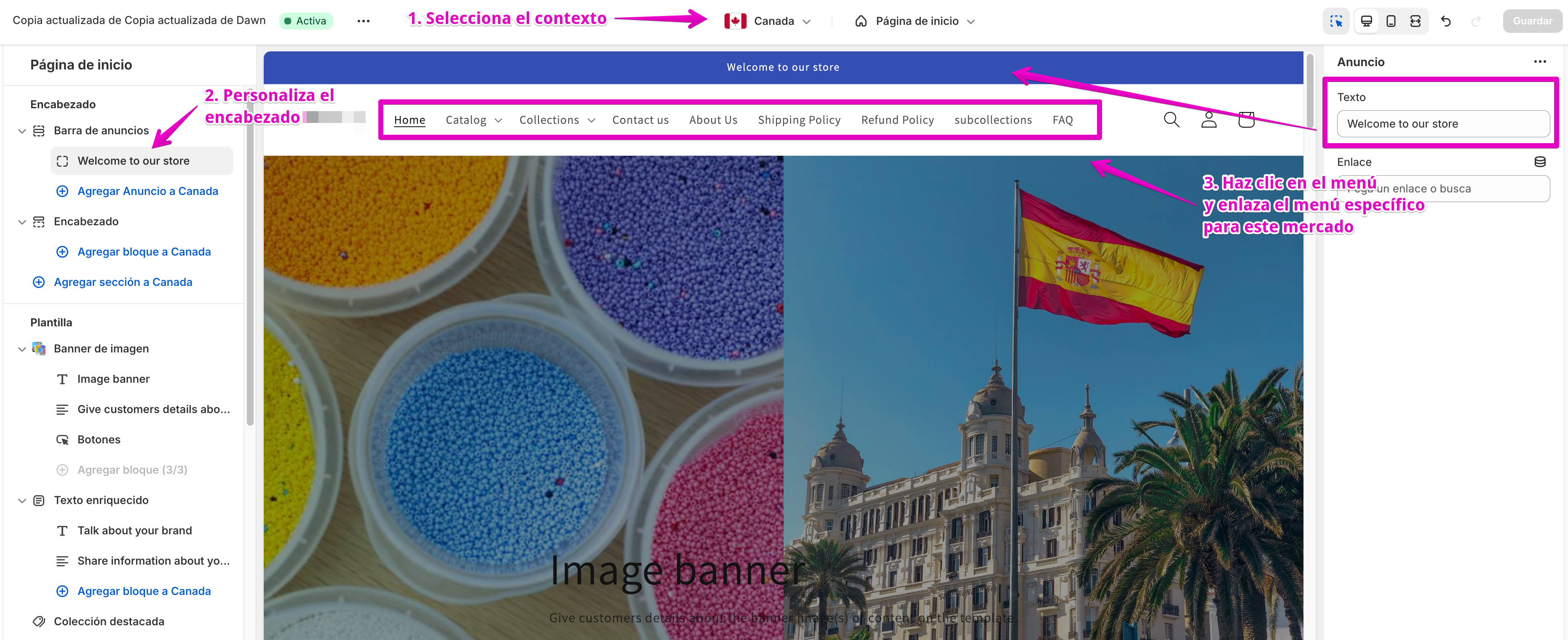Image resolution: width=1568 pixels, height=640 pixels.
Task: Click the Activa status badge
Action: click(x=306, y=21)
